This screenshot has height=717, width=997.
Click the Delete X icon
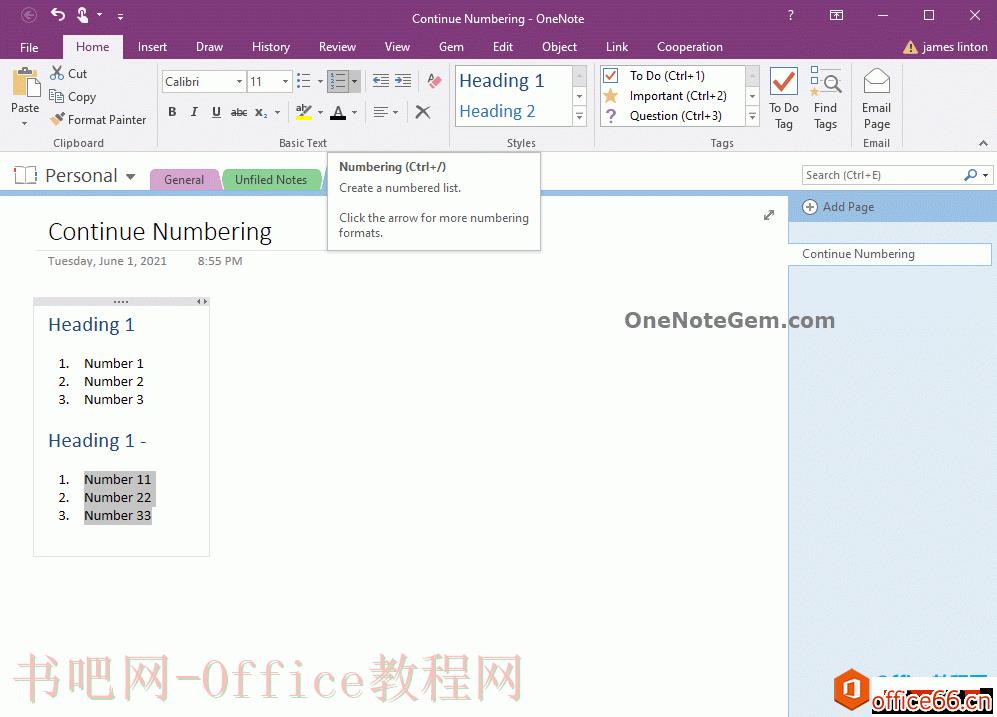[x=423, y=113]
